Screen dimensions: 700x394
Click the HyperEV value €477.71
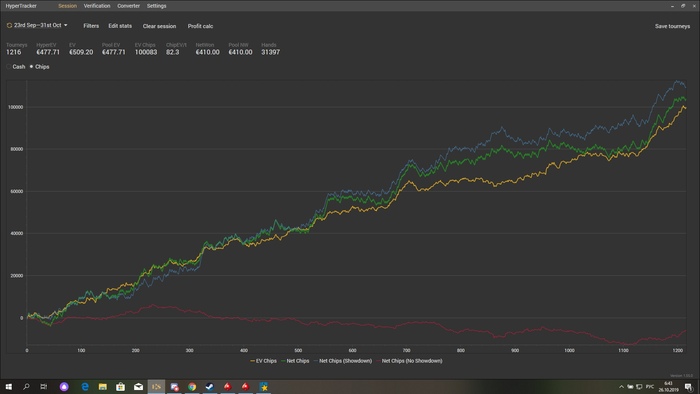click(x=48, y=52)
